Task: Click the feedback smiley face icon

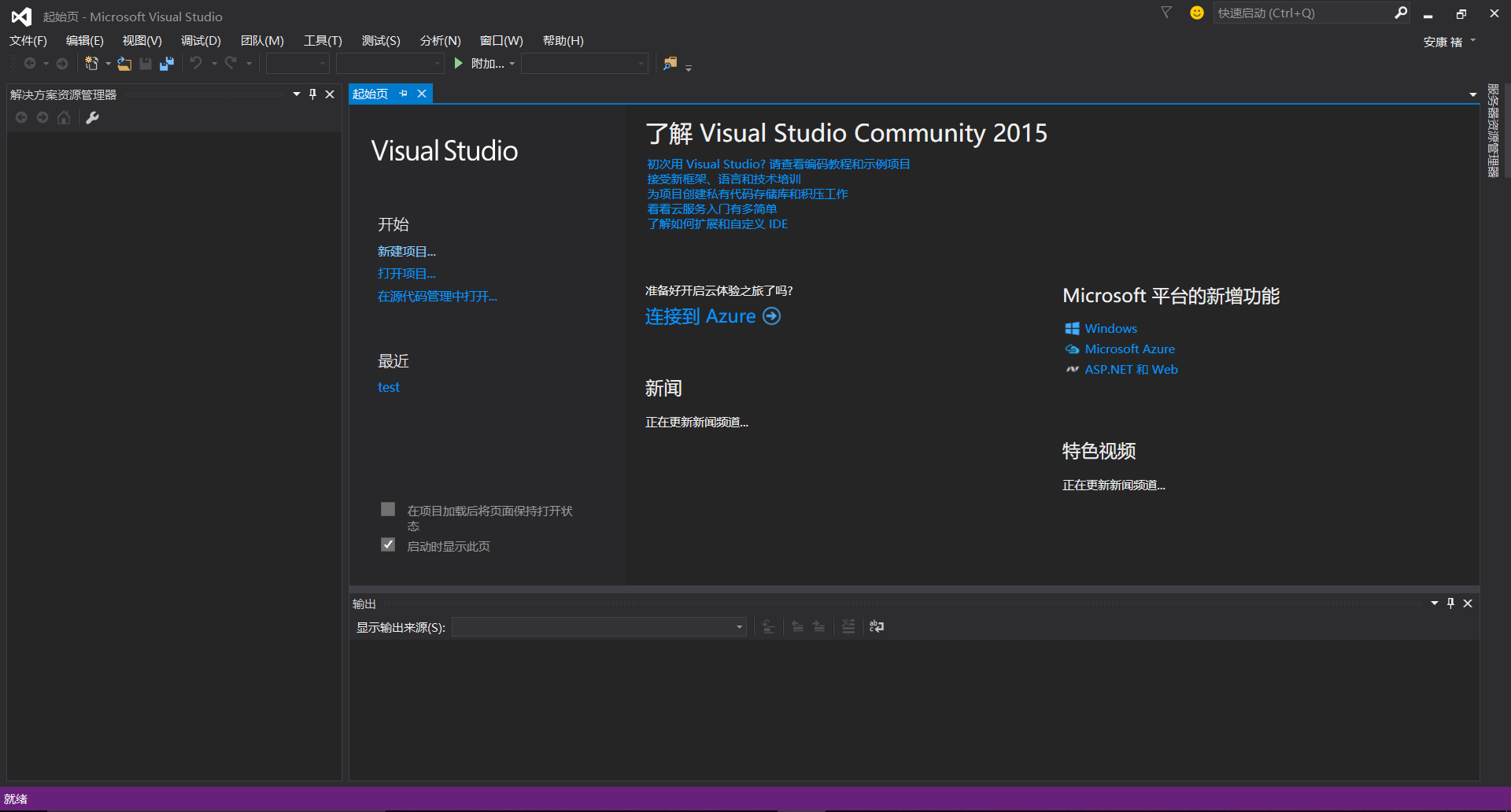Action: pyautogui.click(x=1196, y=13)
